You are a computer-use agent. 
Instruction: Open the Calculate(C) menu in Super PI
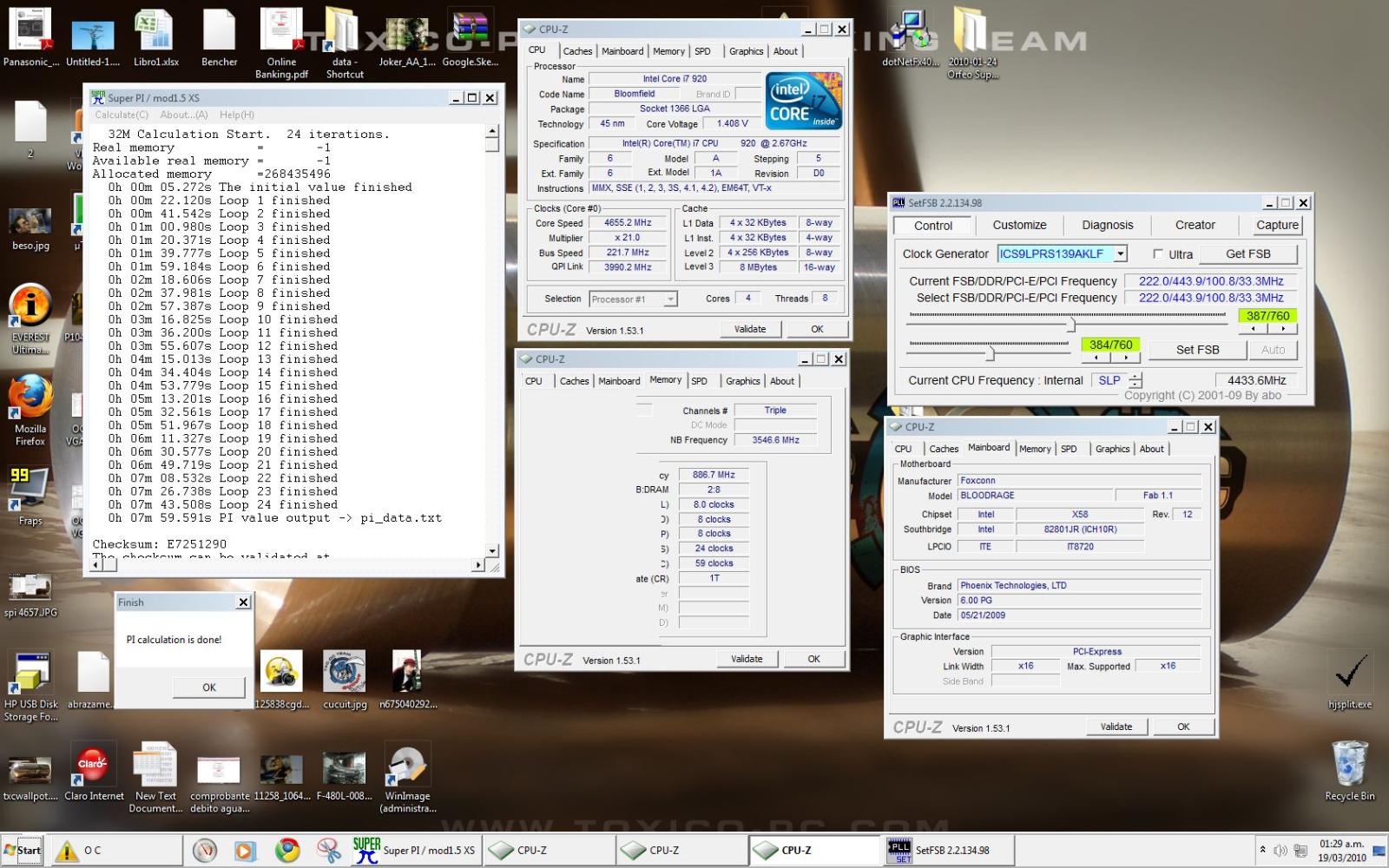pyautogui.click(x=122, y=115)
